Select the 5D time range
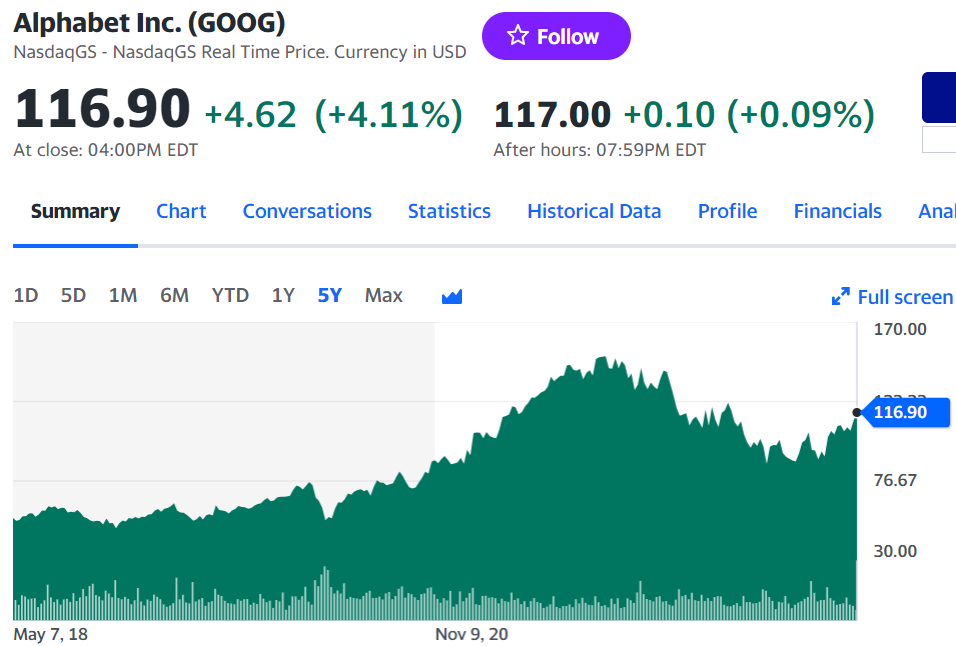The image size is (956, 646). [x=73, y=296]
